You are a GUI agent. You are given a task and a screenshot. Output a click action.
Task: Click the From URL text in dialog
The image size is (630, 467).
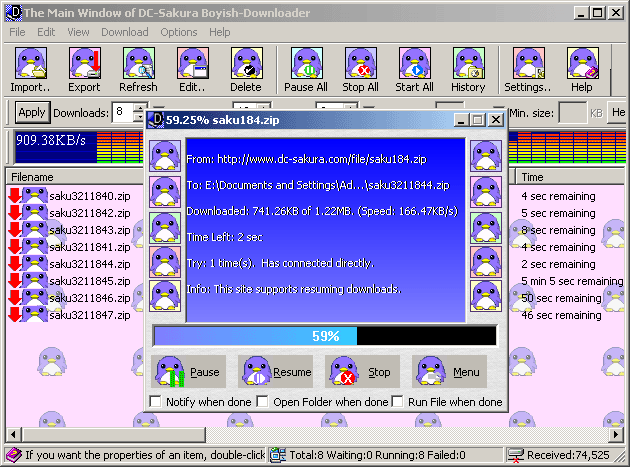pos(306,159)
